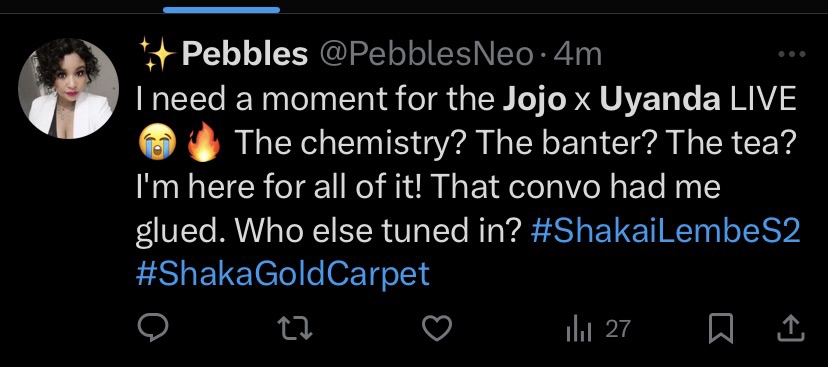The width and height of the screenshot is (828, 367).
Task: Share the tweet with the upload arrow icon
Action: (x=792, y=328)
